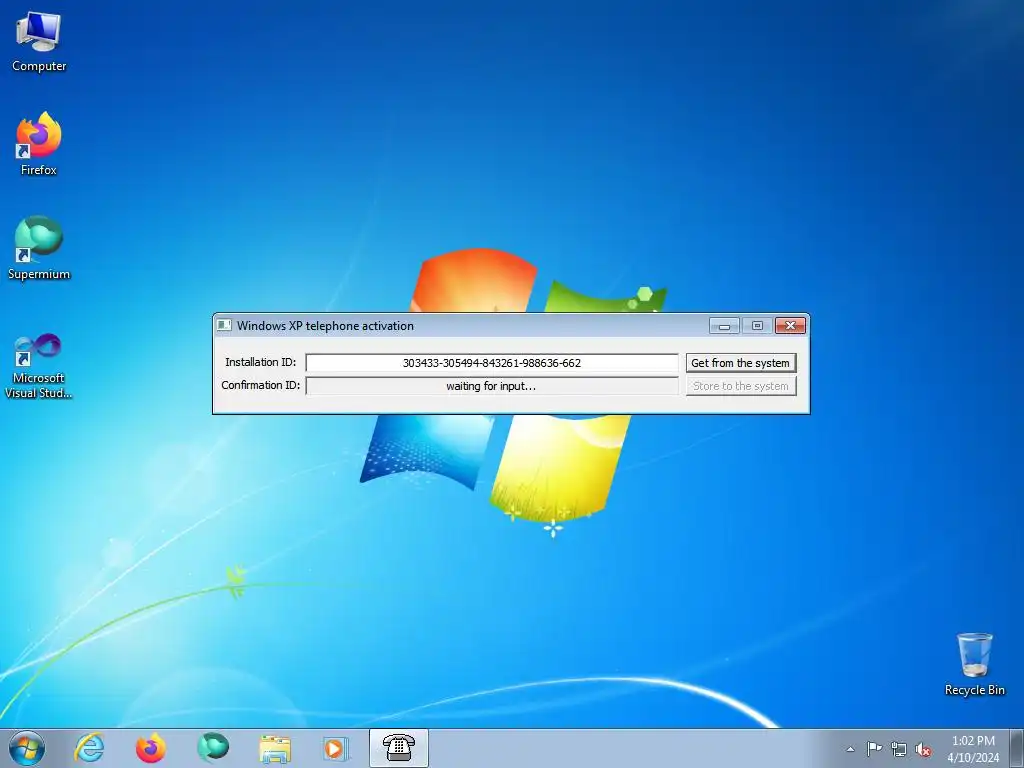This screenshot has height=768, width=1024.
Task: Launch Firefox from the taskbar
Action: (151, 748)
